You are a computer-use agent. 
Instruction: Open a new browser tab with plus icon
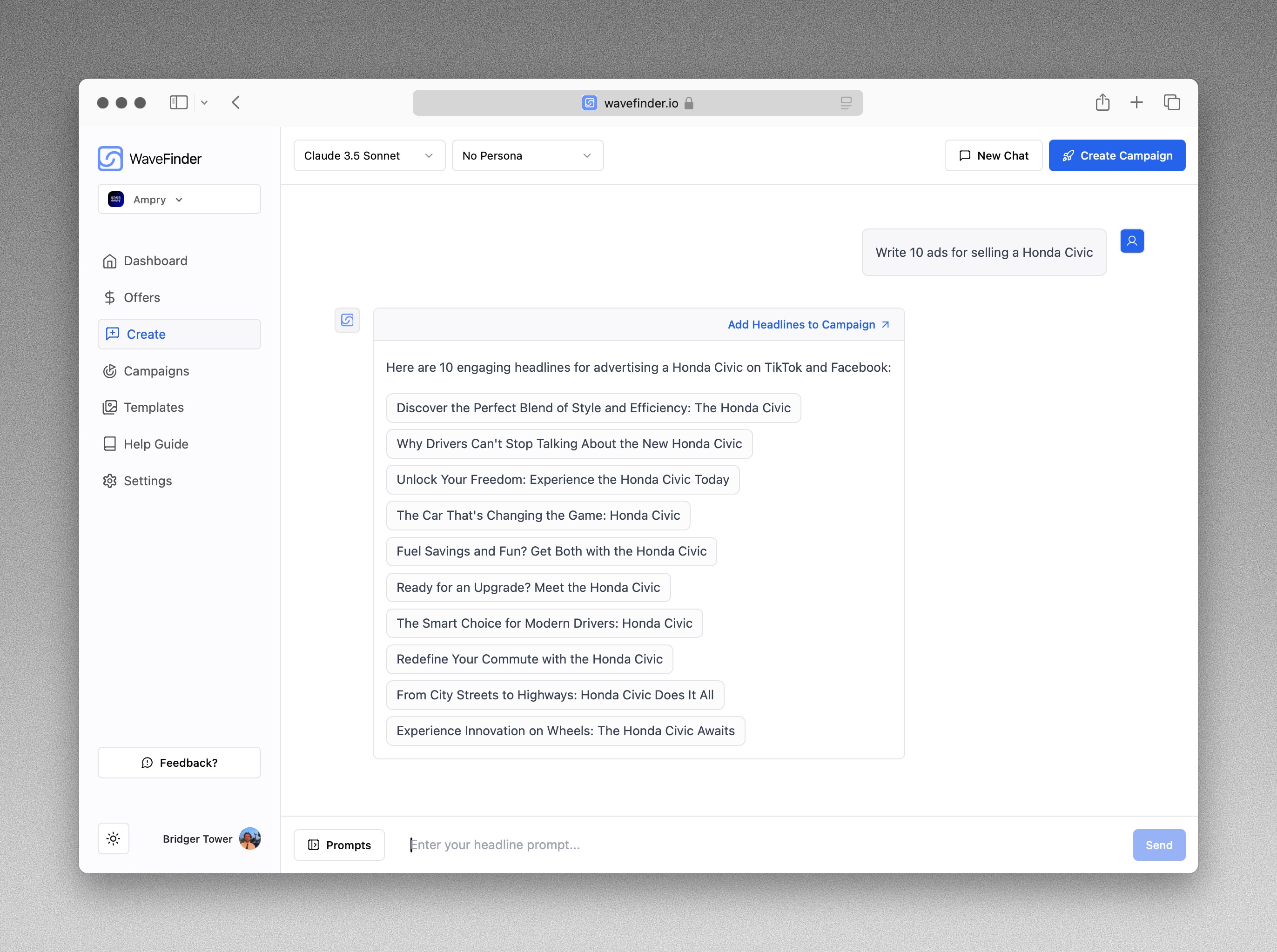[x=1136, y=102]
